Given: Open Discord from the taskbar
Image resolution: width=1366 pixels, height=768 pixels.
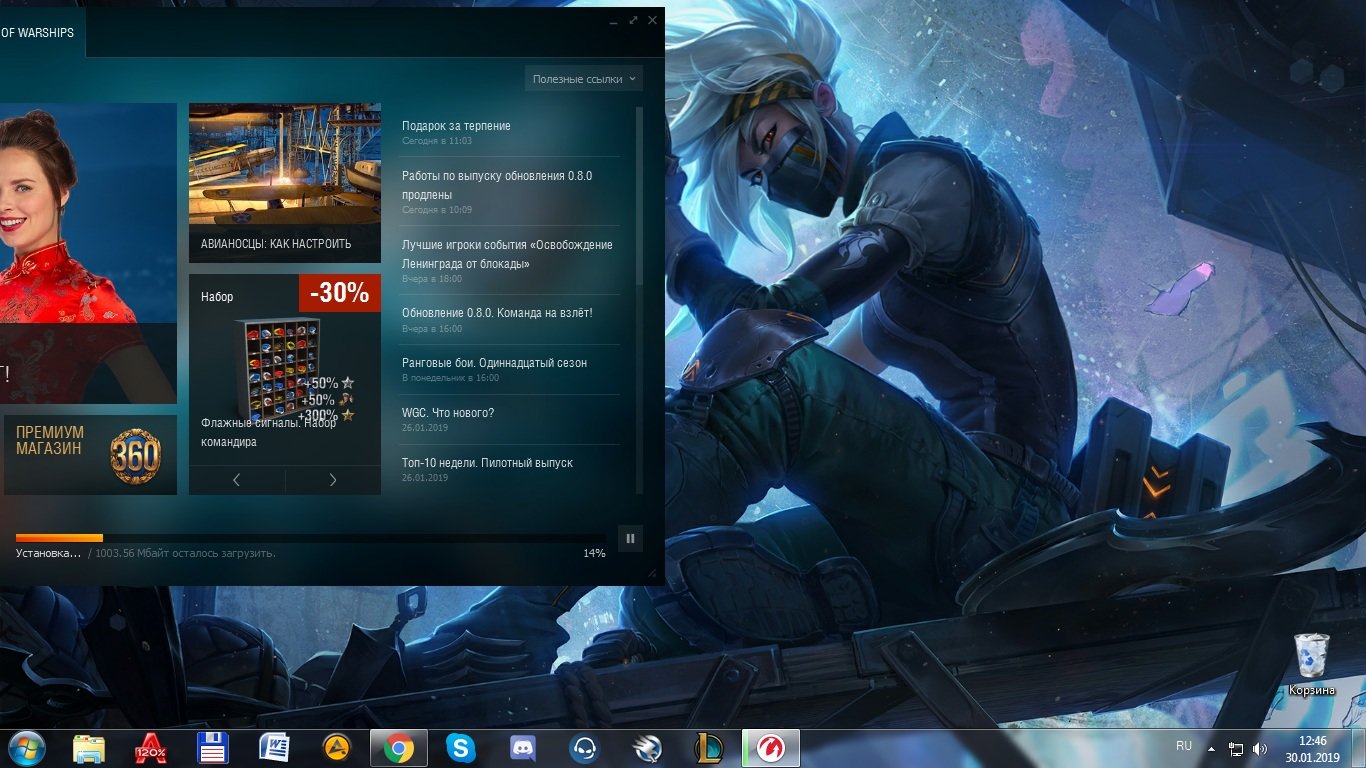Looking at the screenshot, I should (x=522, y=748).
